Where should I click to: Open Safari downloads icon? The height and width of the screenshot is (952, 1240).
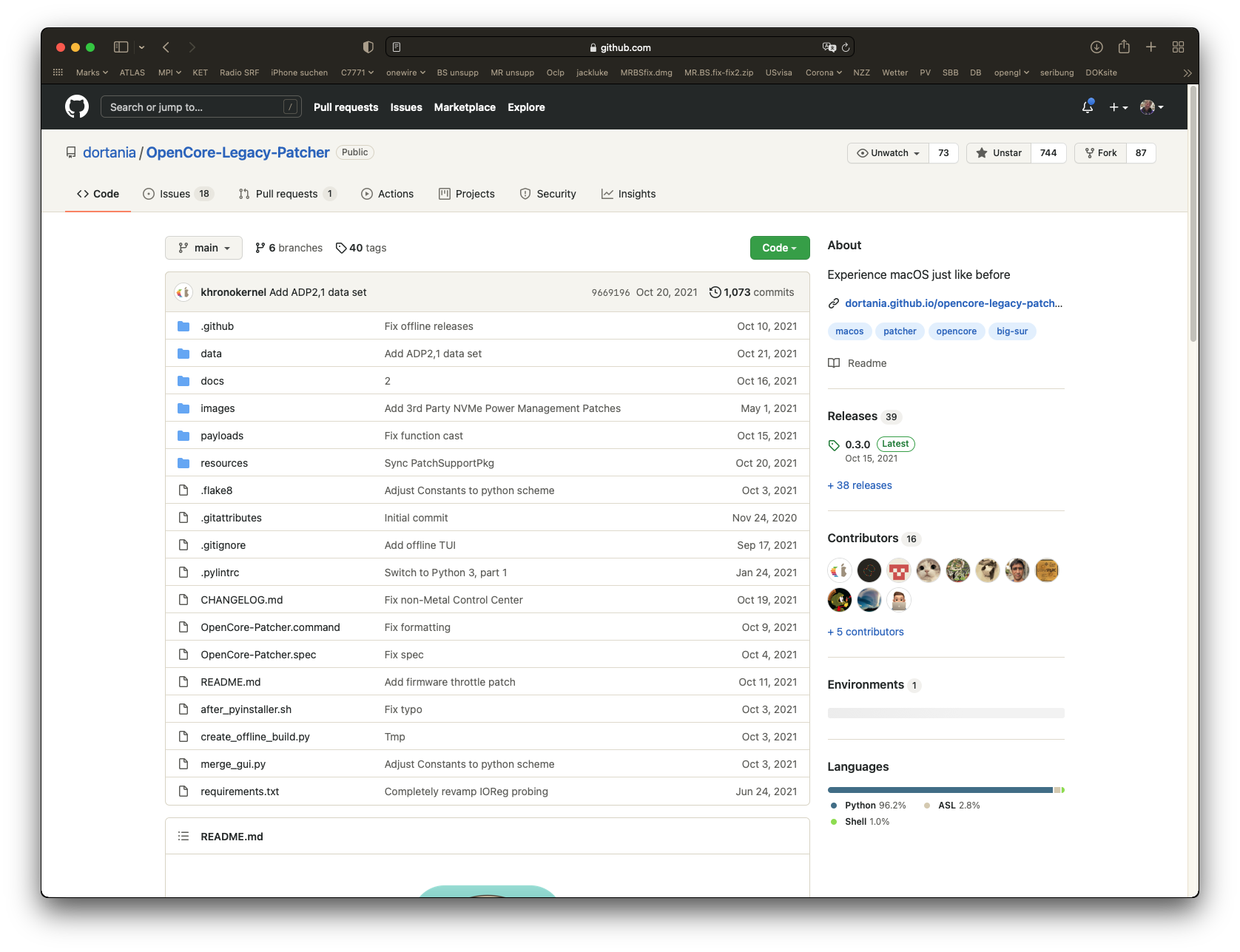[1096, 47]
